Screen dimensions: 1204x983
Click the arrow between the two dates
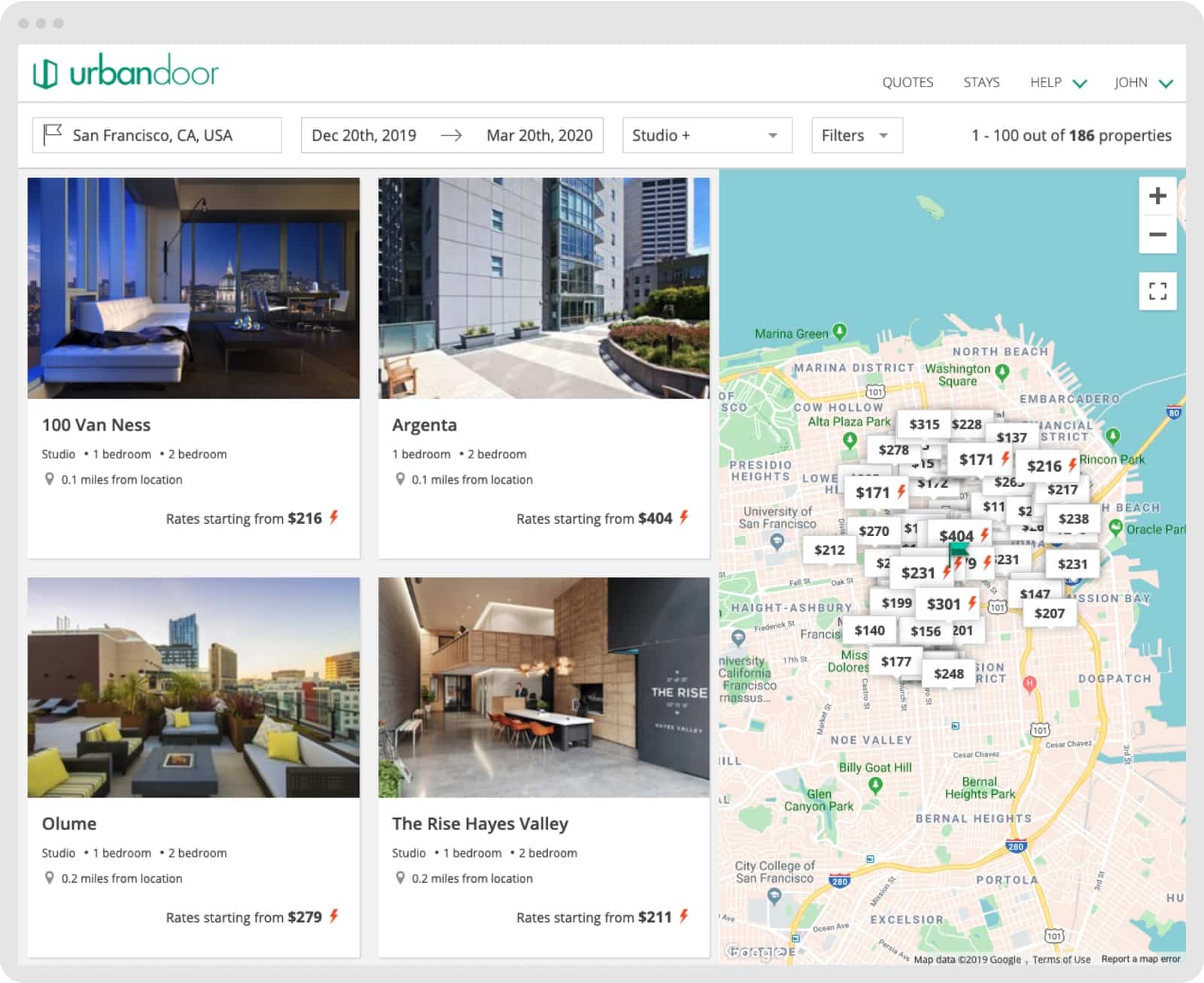(452, 135)
